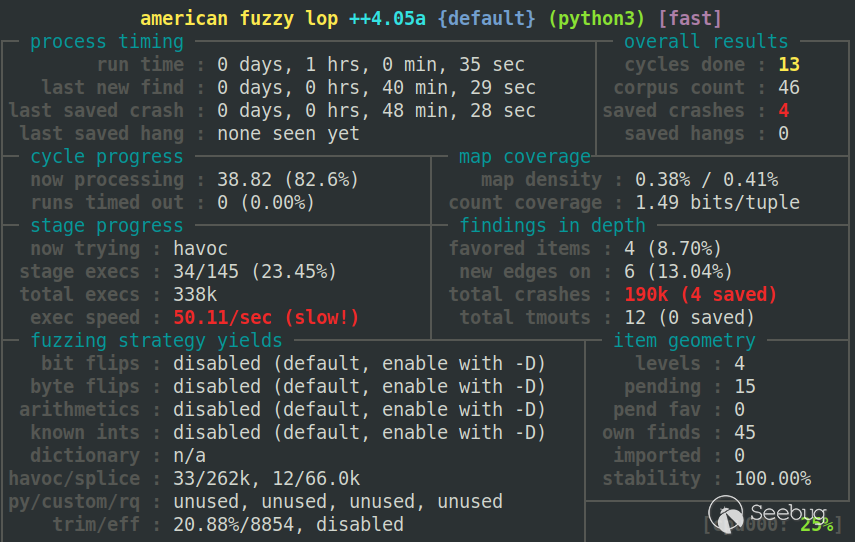Click the green CPU usage '25%' indicator
Image resolution: width=855 pixels, height=542 pixels.
pos(816,525)
